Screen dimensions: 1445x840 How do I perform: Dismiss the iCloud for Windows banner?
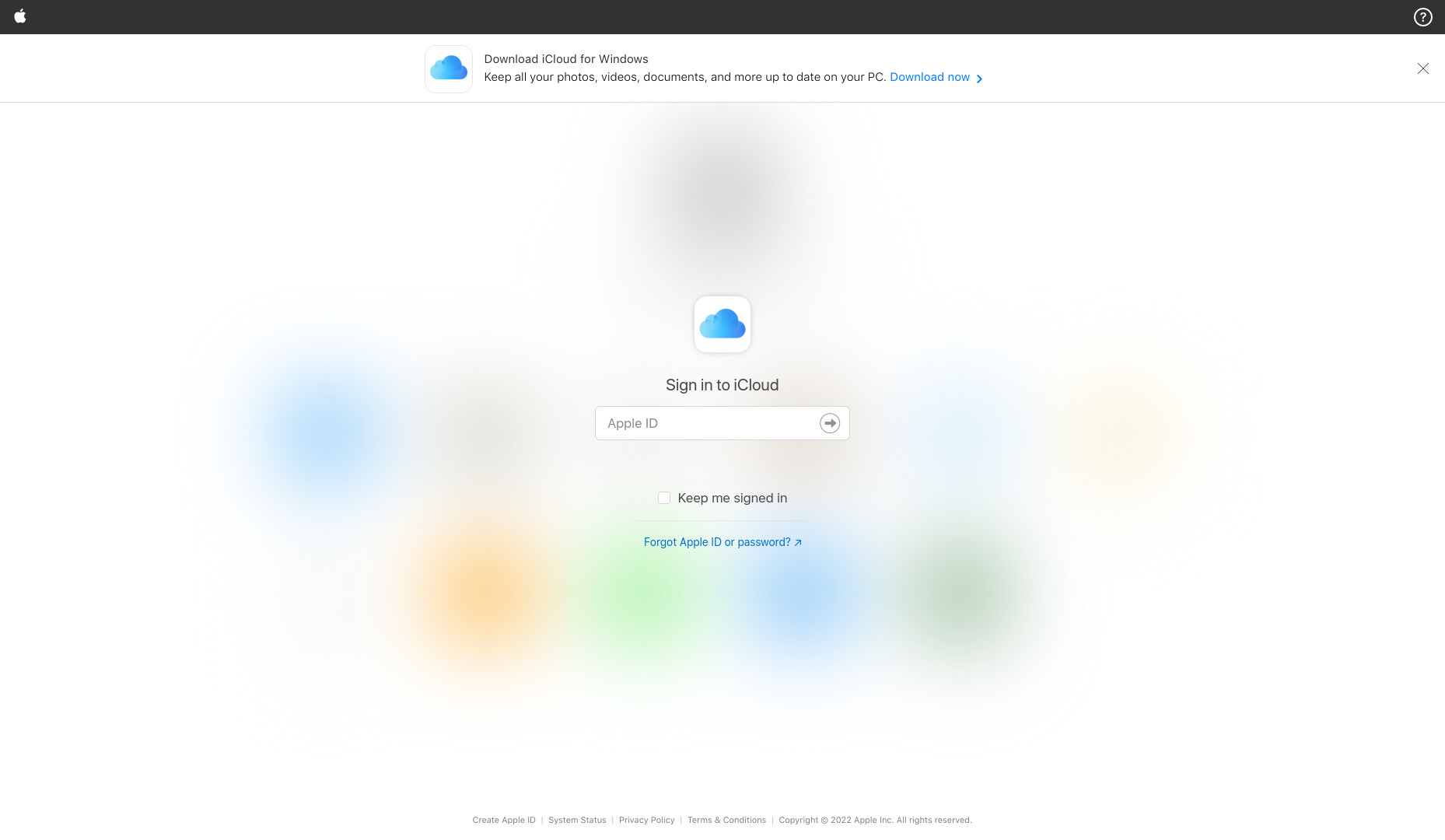pos(1422,68)
